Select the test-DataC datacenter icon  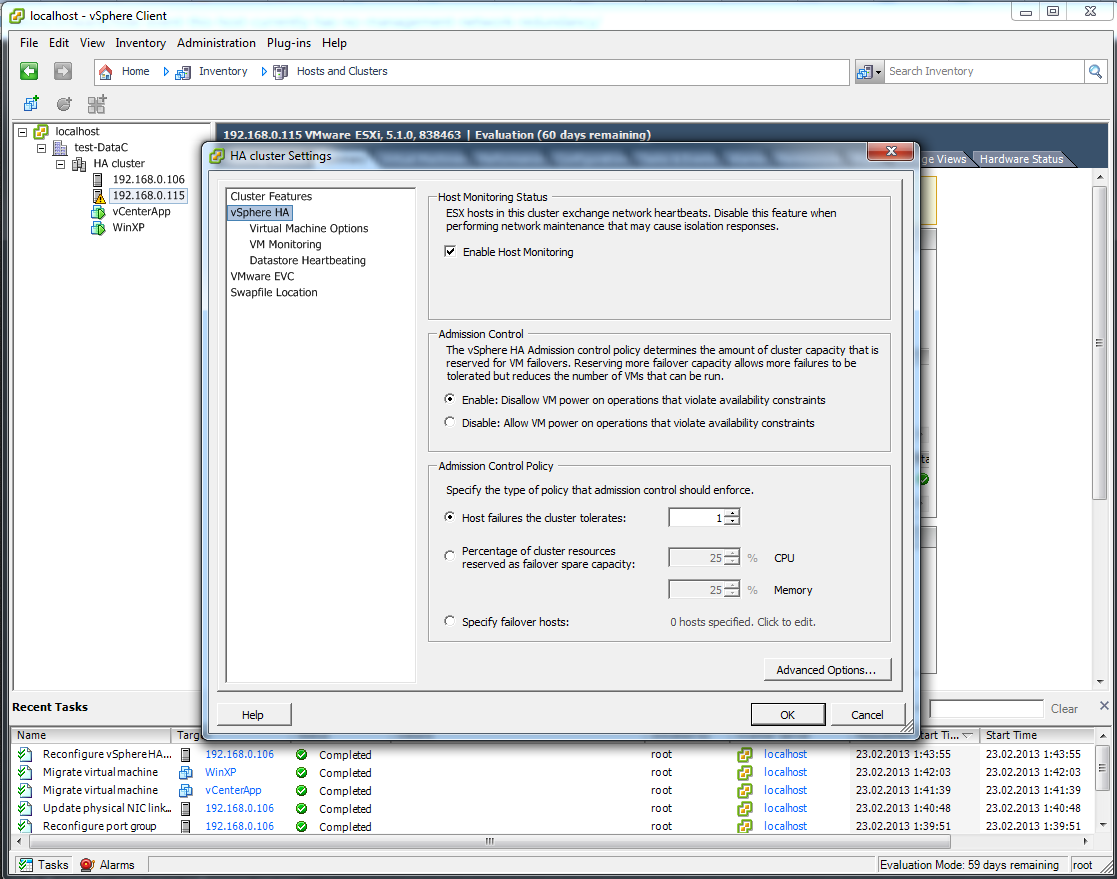tap(61, 147)
